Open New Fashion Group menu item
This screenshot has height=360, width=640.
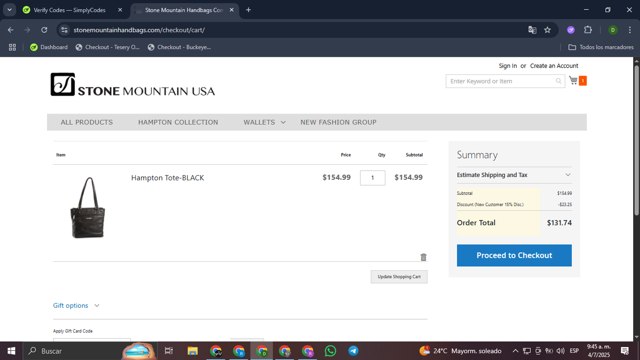tap(338, 122)
